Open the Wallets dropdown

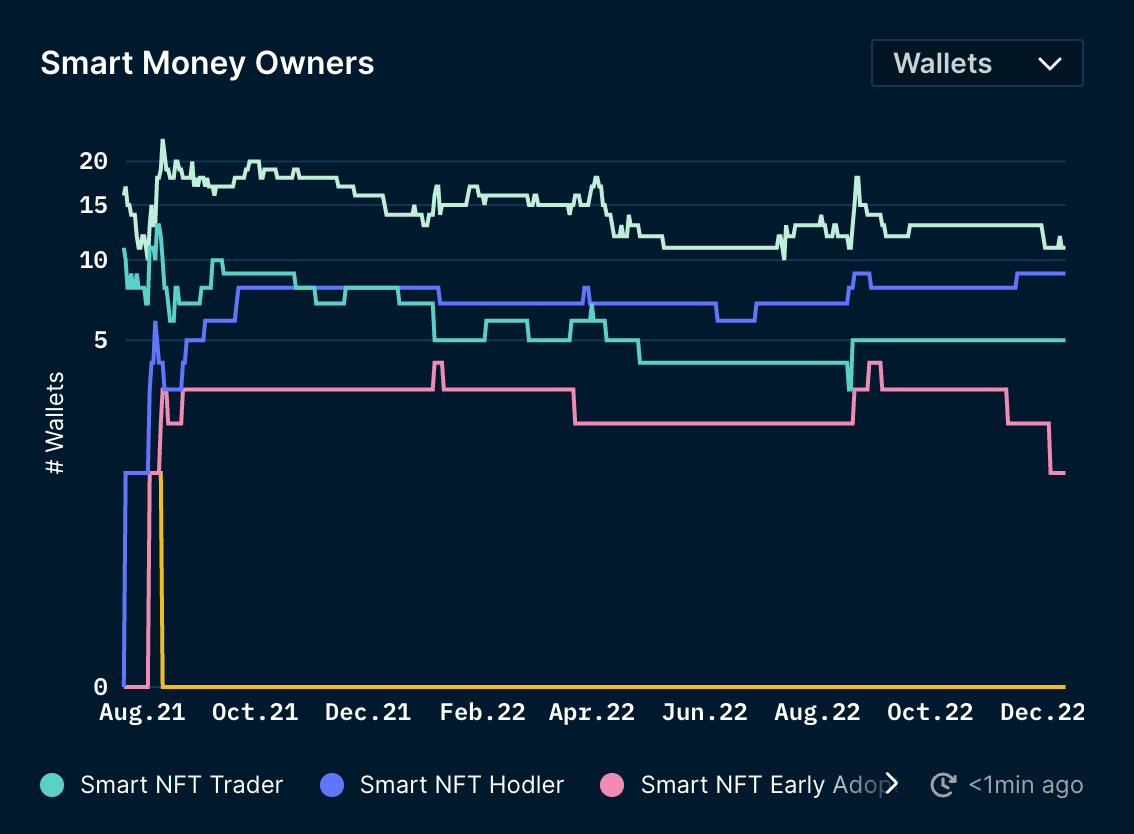[976, 64]
